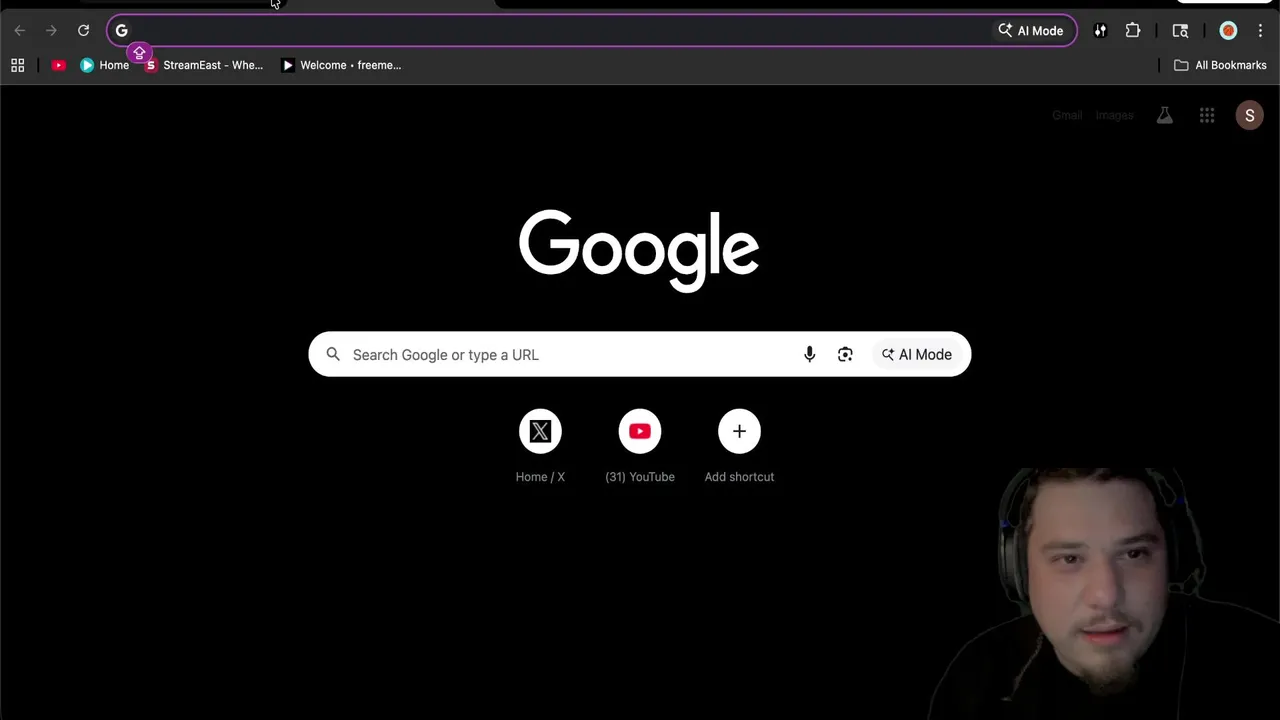Open AI Mode from the address bar

(1031, 31)
